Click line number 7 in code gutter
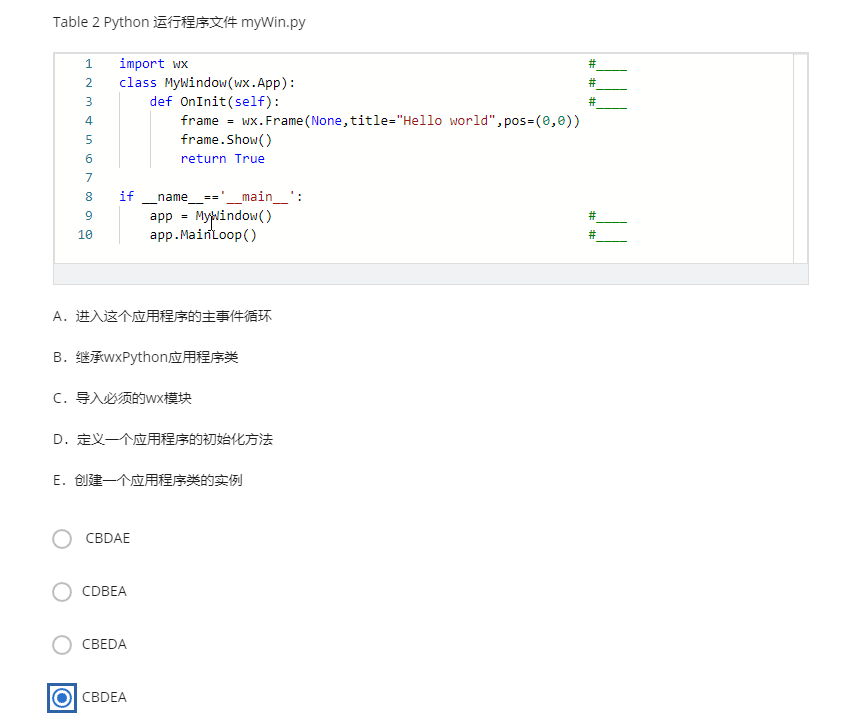This screenshot has width=862, height=714. (89, 178)
